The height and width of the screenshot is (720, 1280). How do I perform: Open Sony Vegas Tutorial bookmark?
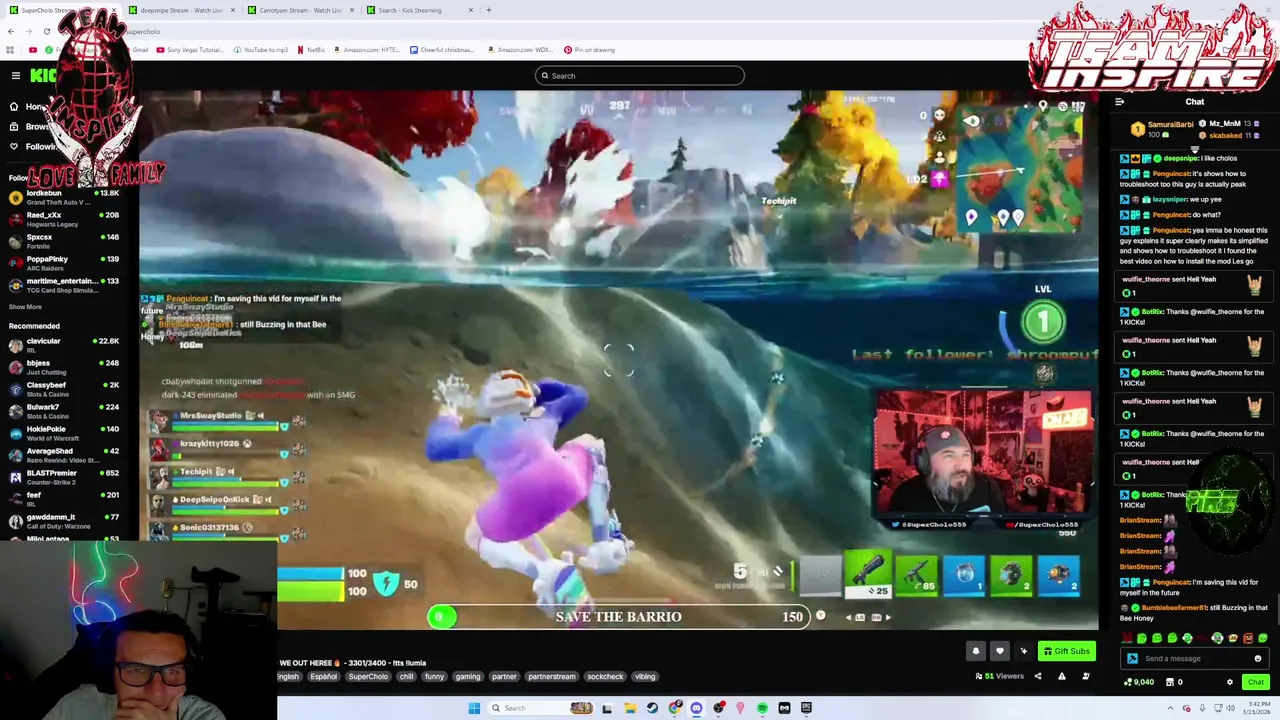coord(191,50)
